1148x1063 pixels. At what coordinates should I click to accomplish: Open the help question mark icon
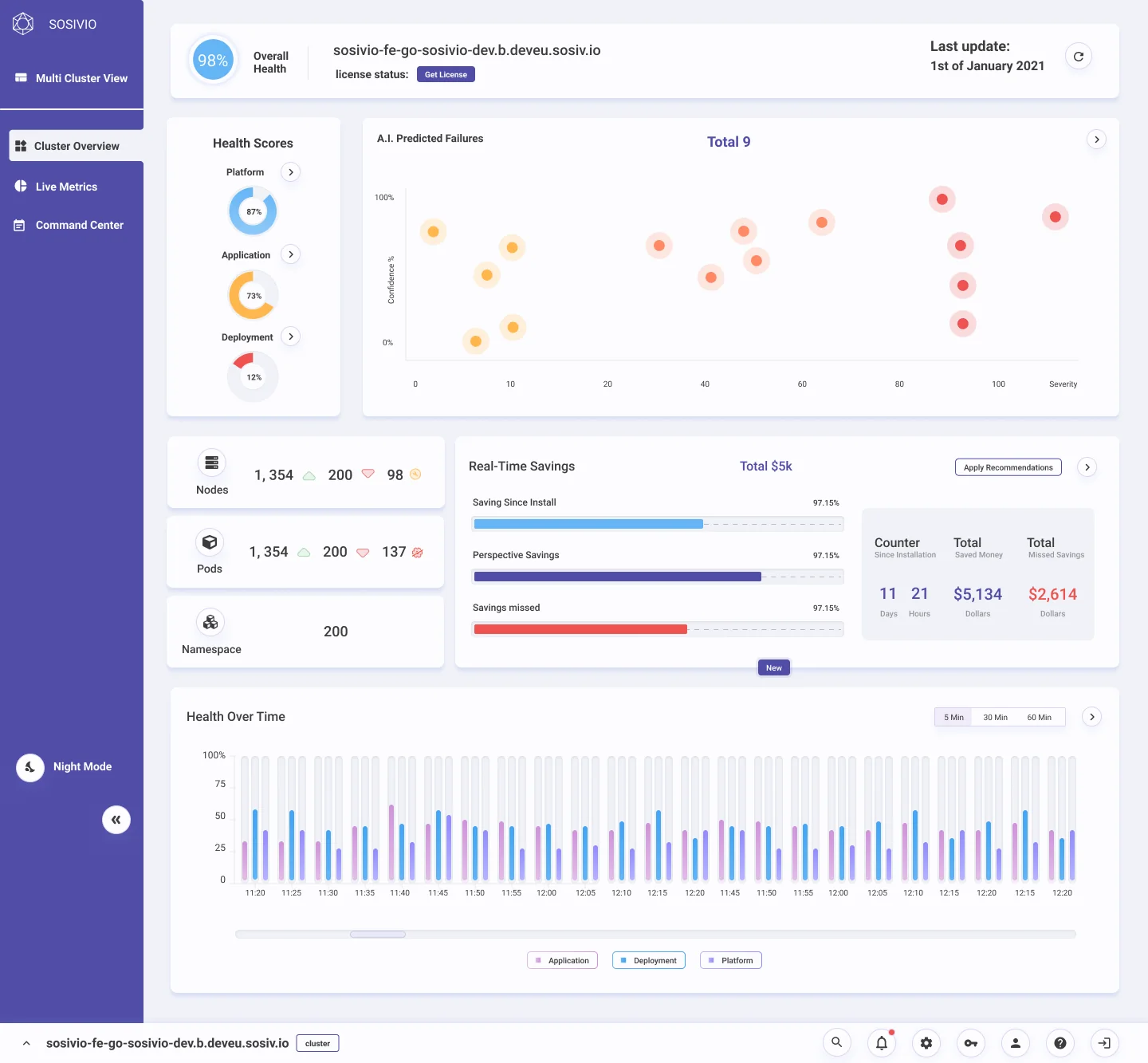(1060, 1042)
